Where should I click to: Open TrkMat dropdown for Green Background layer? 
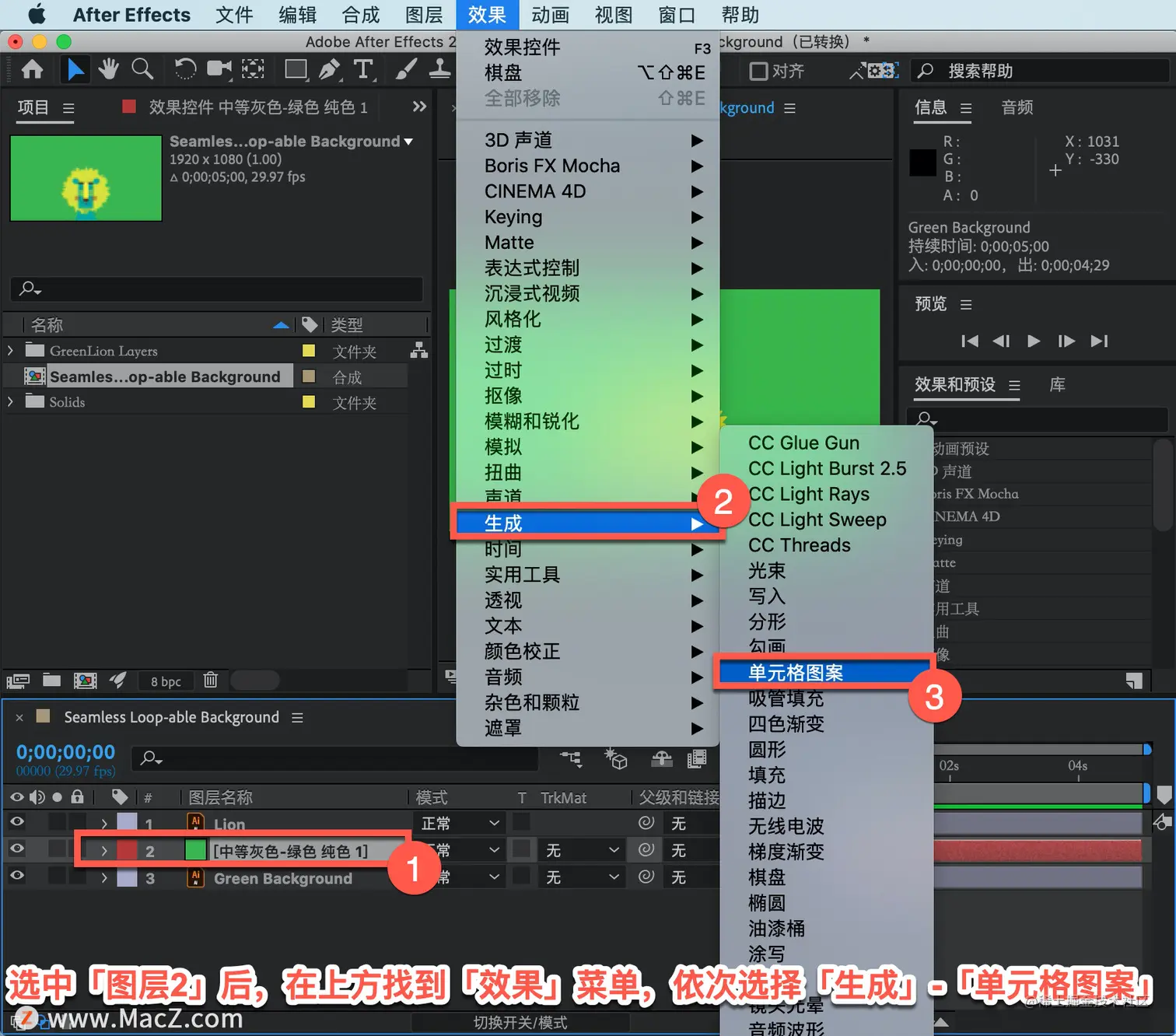click(x=581, y=877)
